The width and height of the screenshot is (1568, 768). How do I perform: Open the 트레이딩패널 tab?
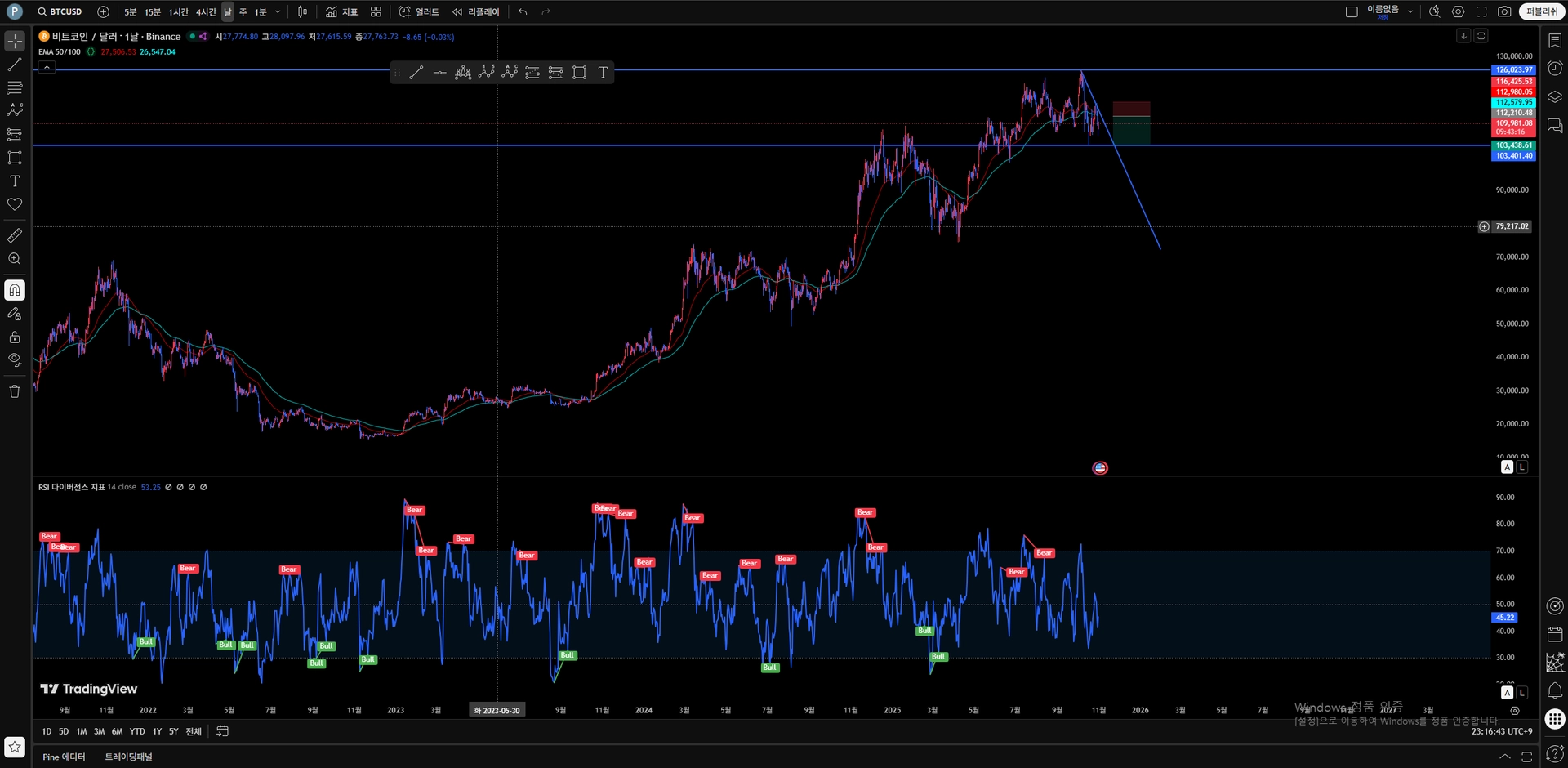pos(128,757)
